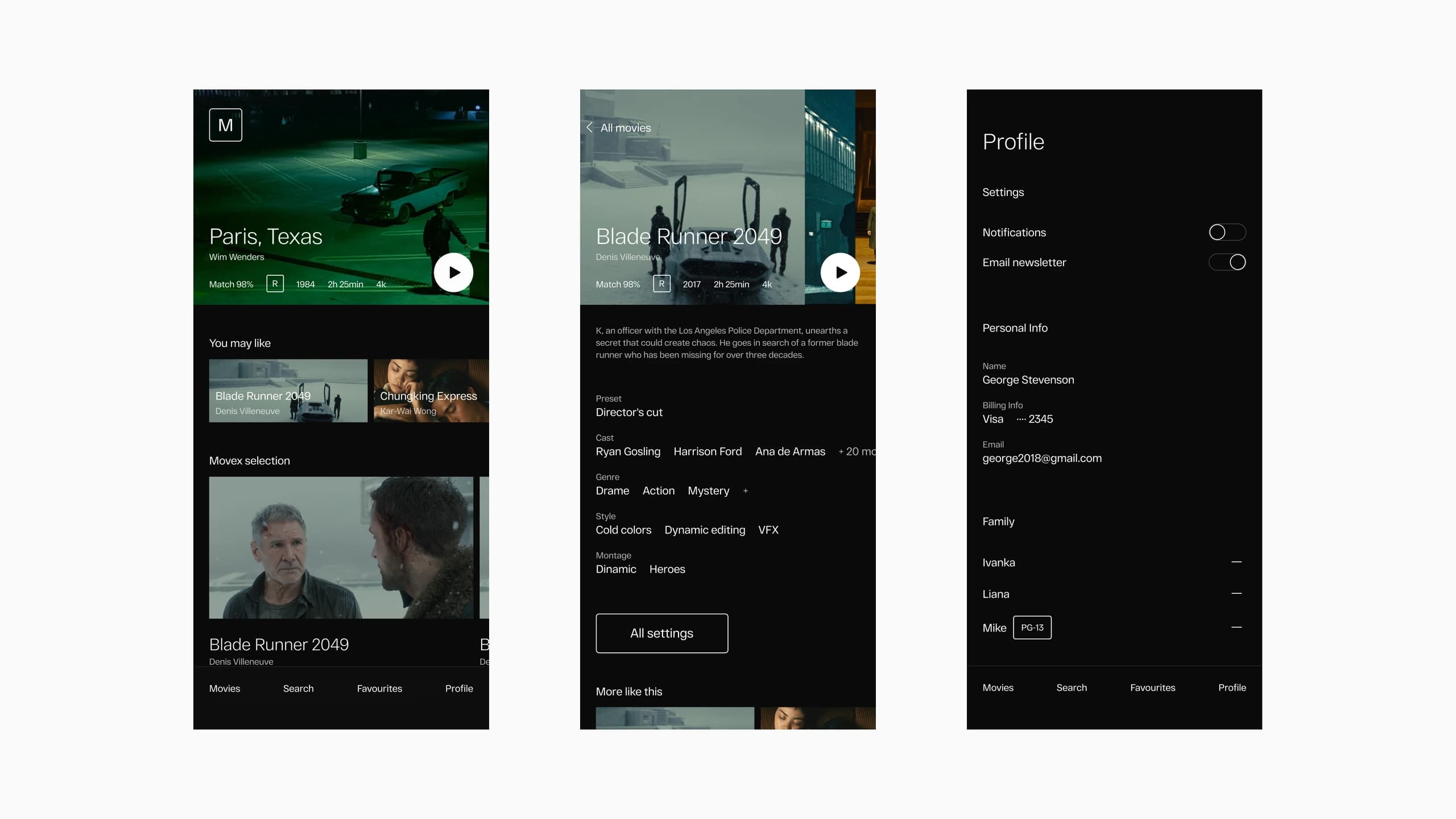Click the R rating badge on Paris, Texas
1456x819 pixels.
[x=275, y=284]
